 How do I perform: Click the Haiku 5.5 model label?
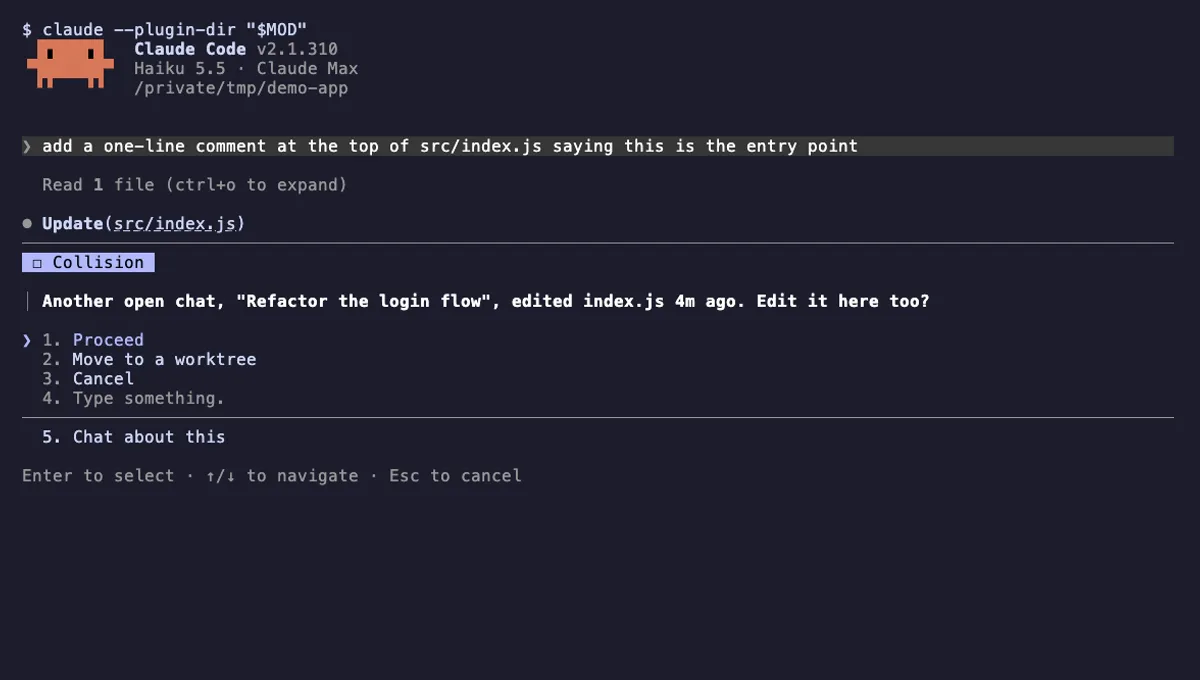tap(180, 69)
